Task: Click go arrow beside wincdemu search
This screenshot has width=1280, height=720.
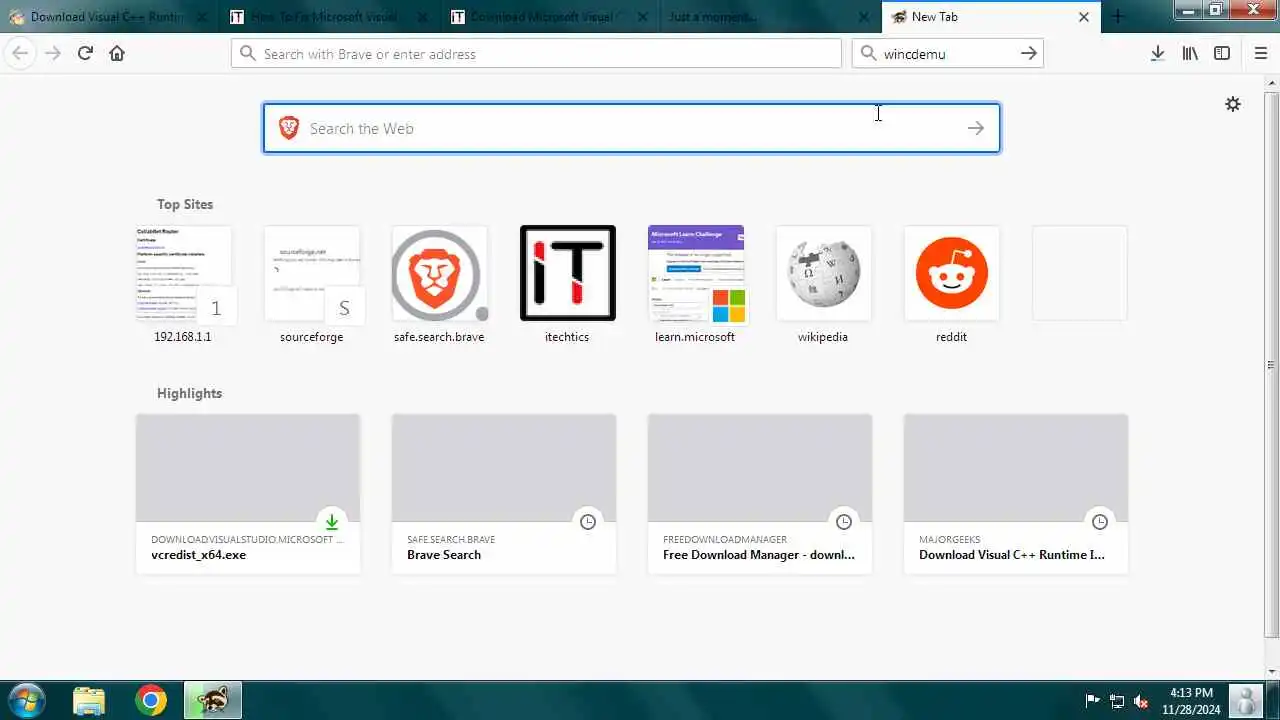Action: click(x=1029, y=54)
